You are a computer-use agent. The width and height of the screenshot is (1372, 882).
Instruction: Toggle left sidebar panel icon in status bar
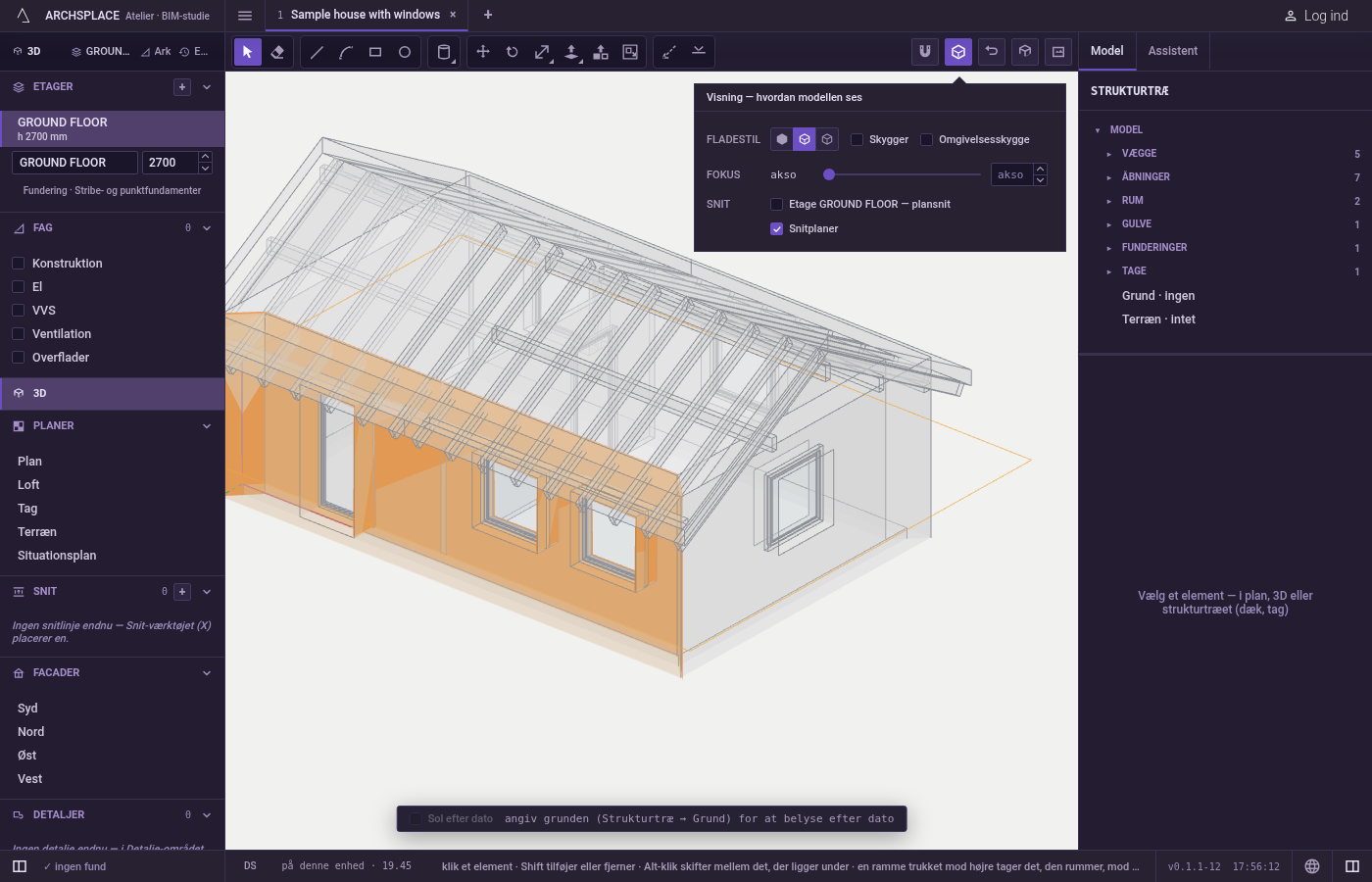pos(20,866)
